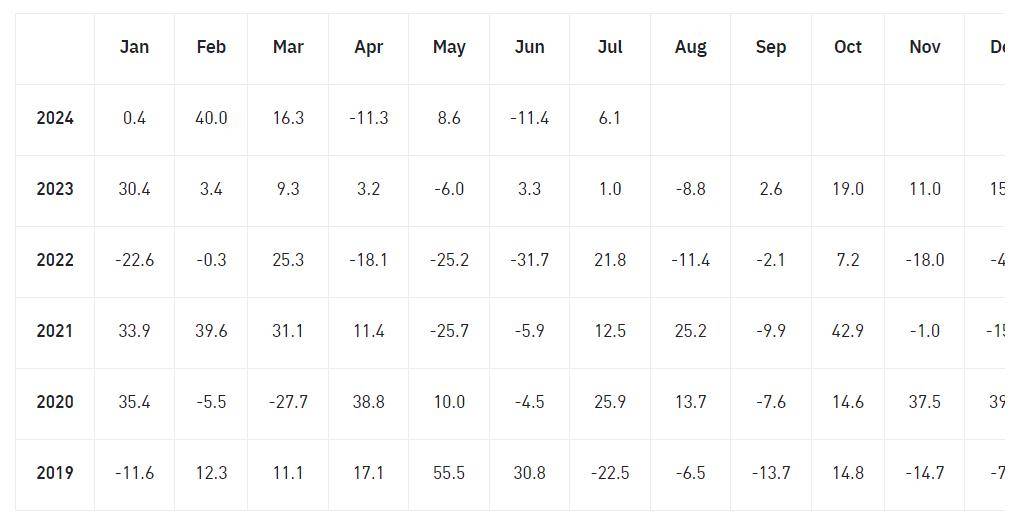The image size is (1031, 512).
Task: Select the April 2020 cell showing 38.8
Action: click(x=368, y=402)
